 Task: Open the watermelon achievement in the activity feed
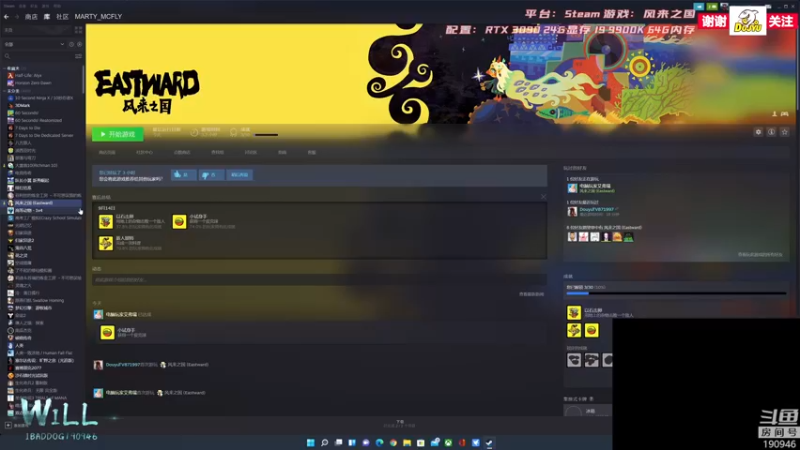(x=107, y=333)
